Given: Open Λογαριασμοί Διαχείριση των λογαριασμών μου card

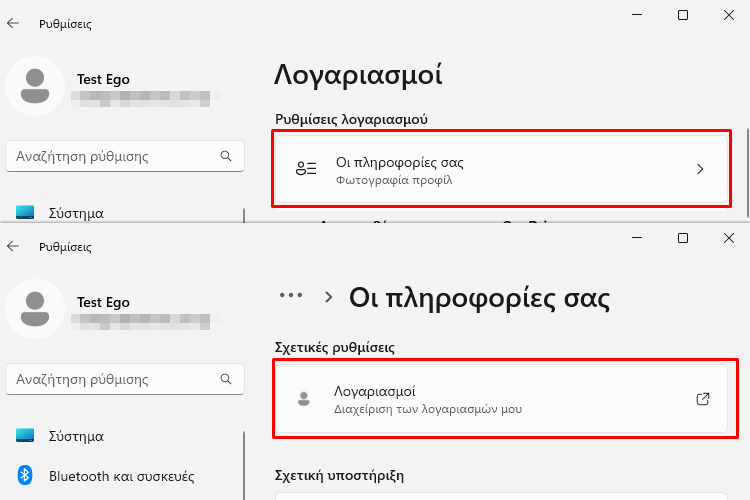Looking at the screenshot, I should [501, 399].
